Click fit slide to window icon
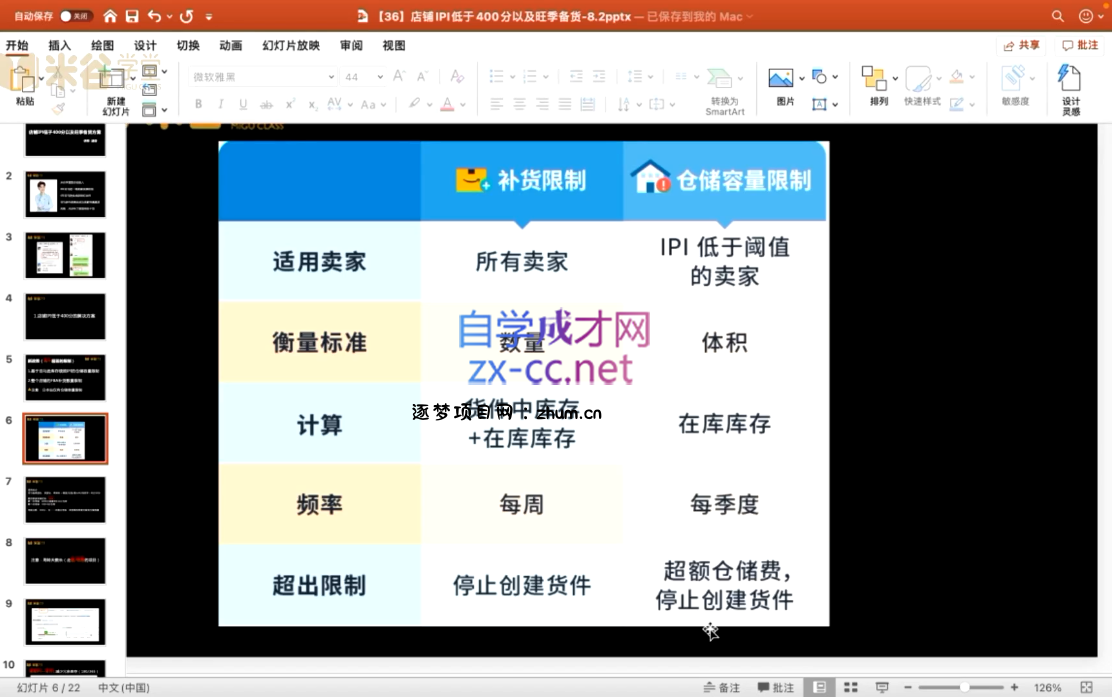 tap(1086, 687)
